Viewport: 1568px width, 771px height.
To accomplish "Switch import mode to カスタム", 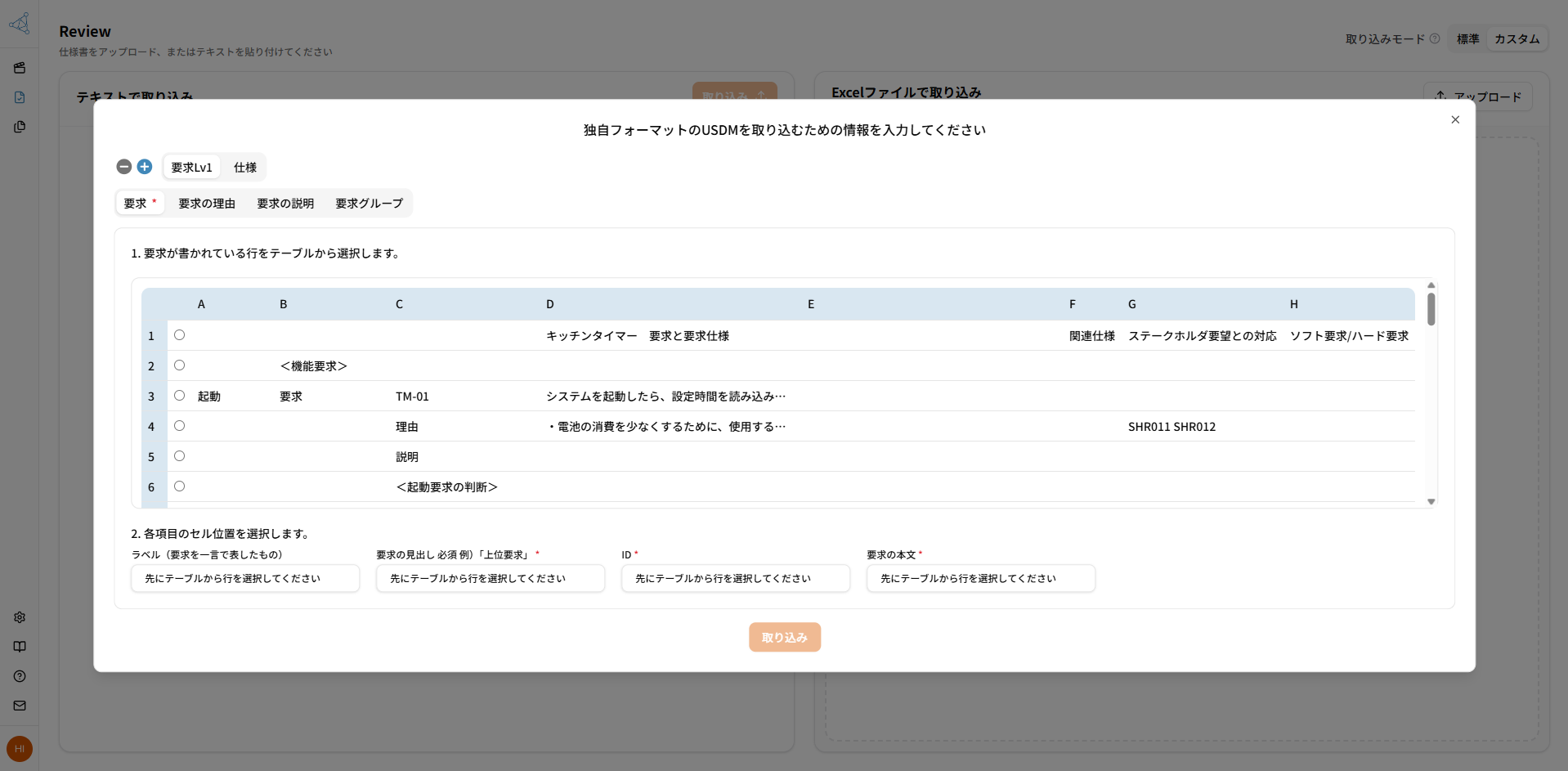I will click(1516, 38).
